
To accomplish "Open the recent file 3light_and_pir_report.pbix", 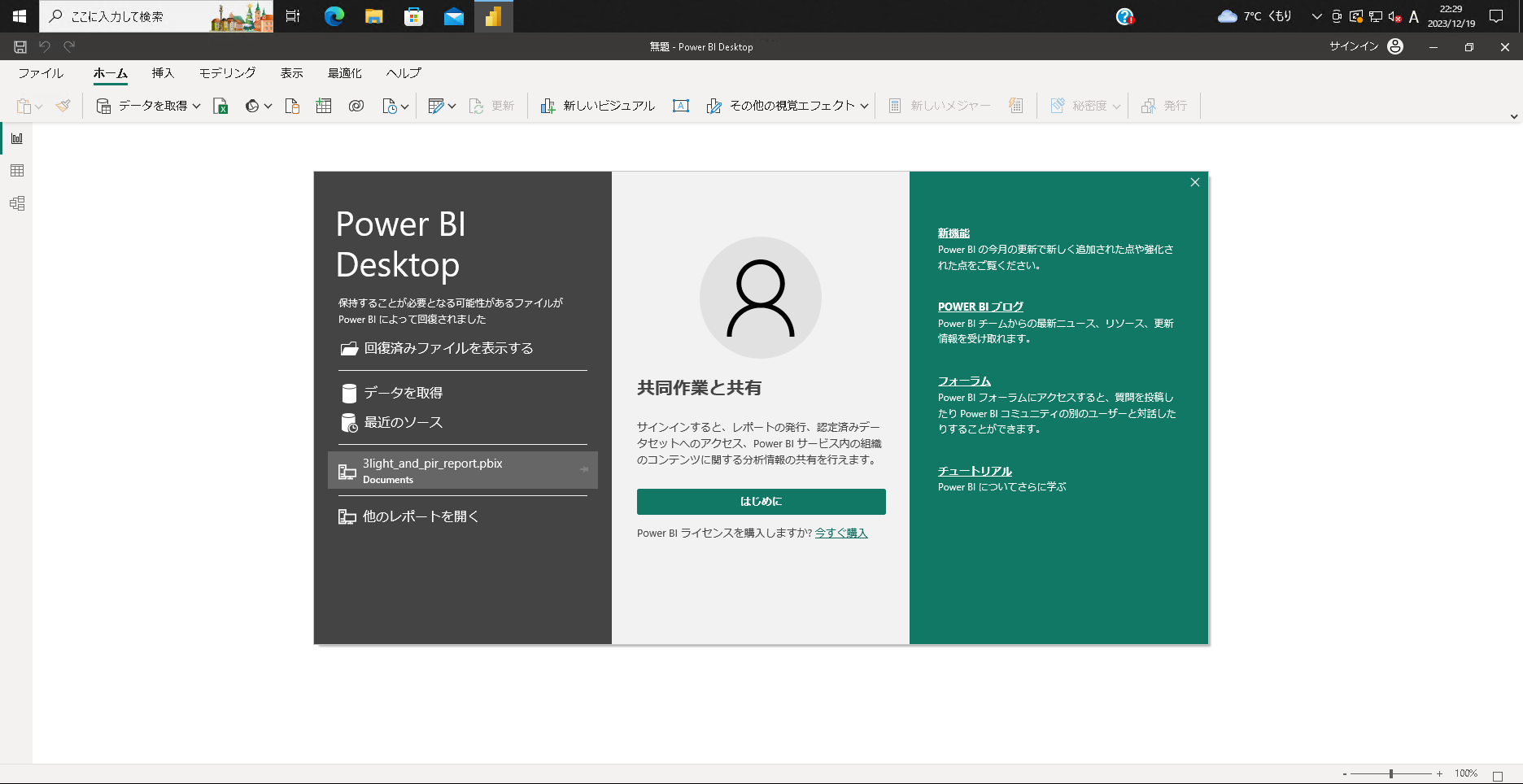I will pos(456,470).
